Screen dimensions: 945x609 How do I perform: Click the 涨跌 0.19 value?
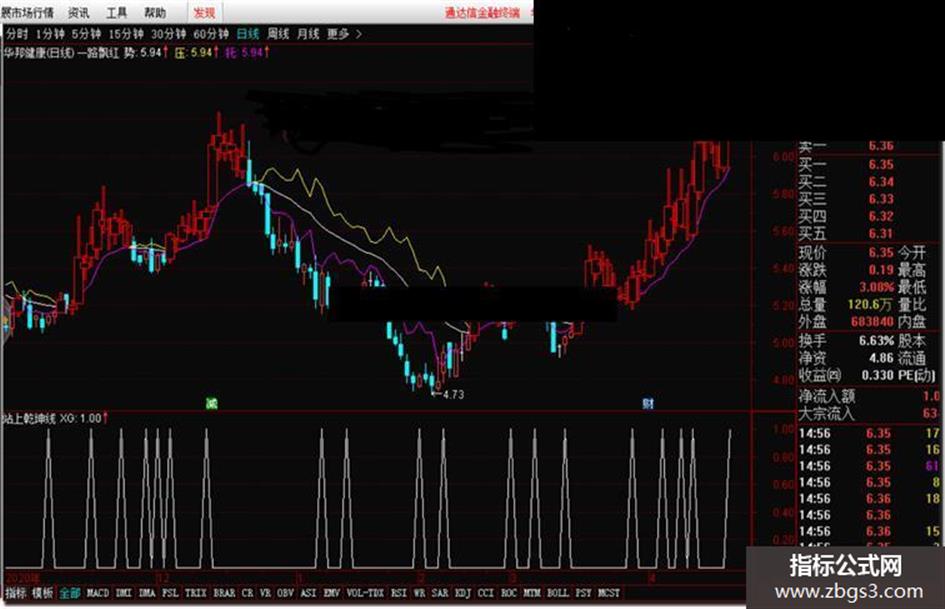881,270
